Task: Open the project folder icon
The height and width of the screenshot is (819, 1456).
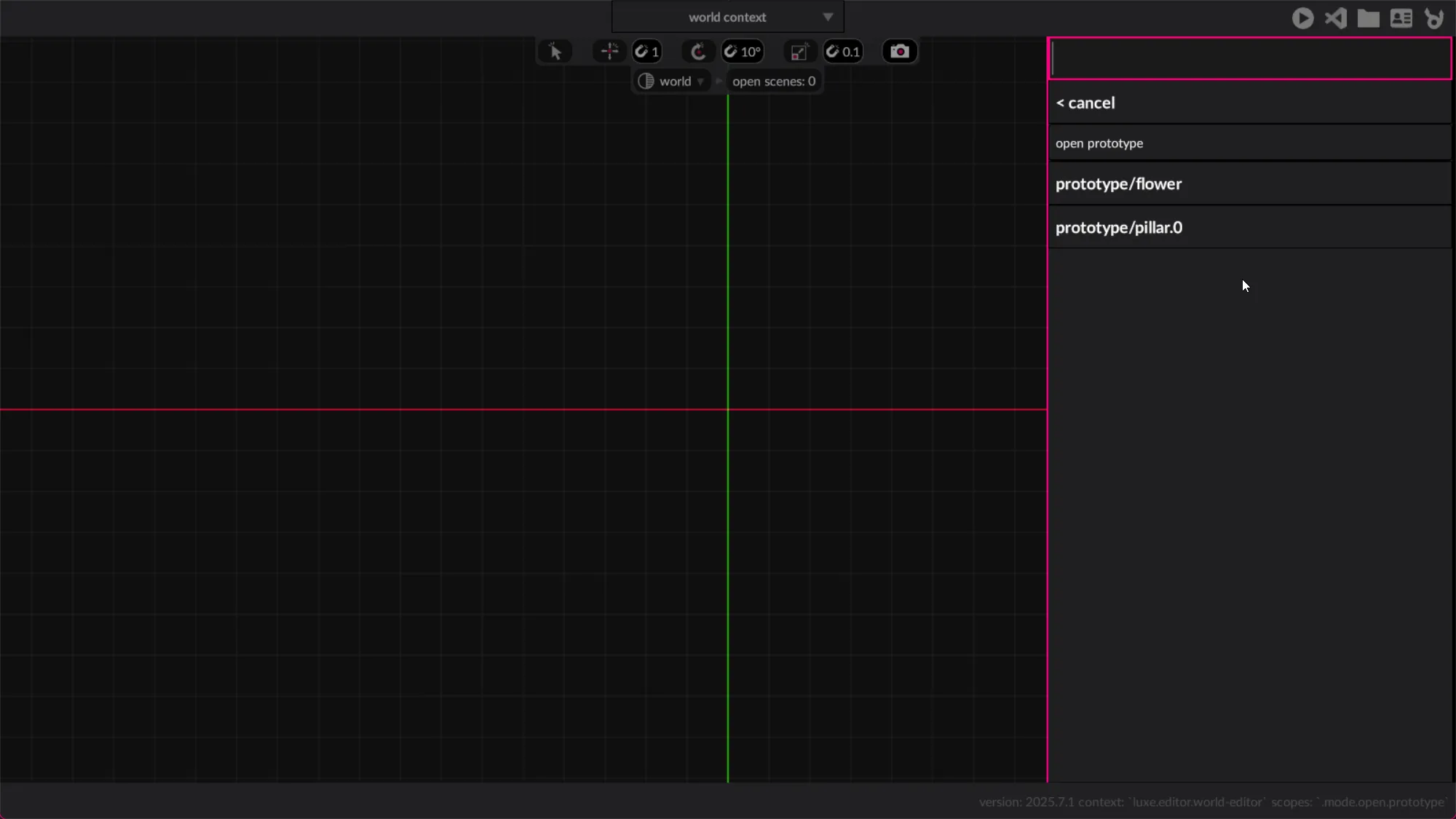Action: [x=1368, y=18]
